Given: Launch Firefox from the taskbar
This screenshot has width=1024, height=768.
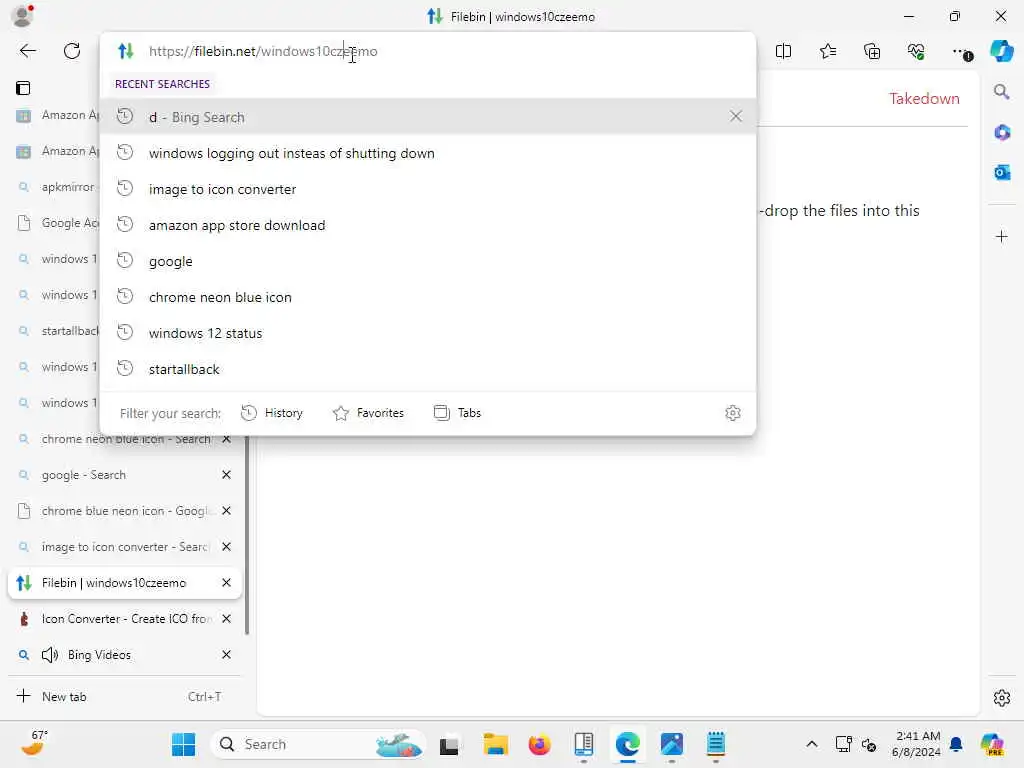Looking at the screenshot, I should [539, 744].
